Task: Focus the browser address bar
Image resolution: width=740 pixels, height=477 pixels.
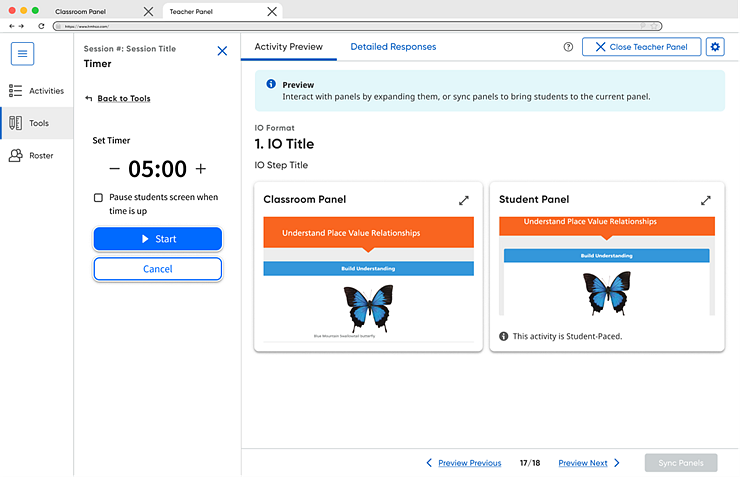Action: (x=357, y=26)
